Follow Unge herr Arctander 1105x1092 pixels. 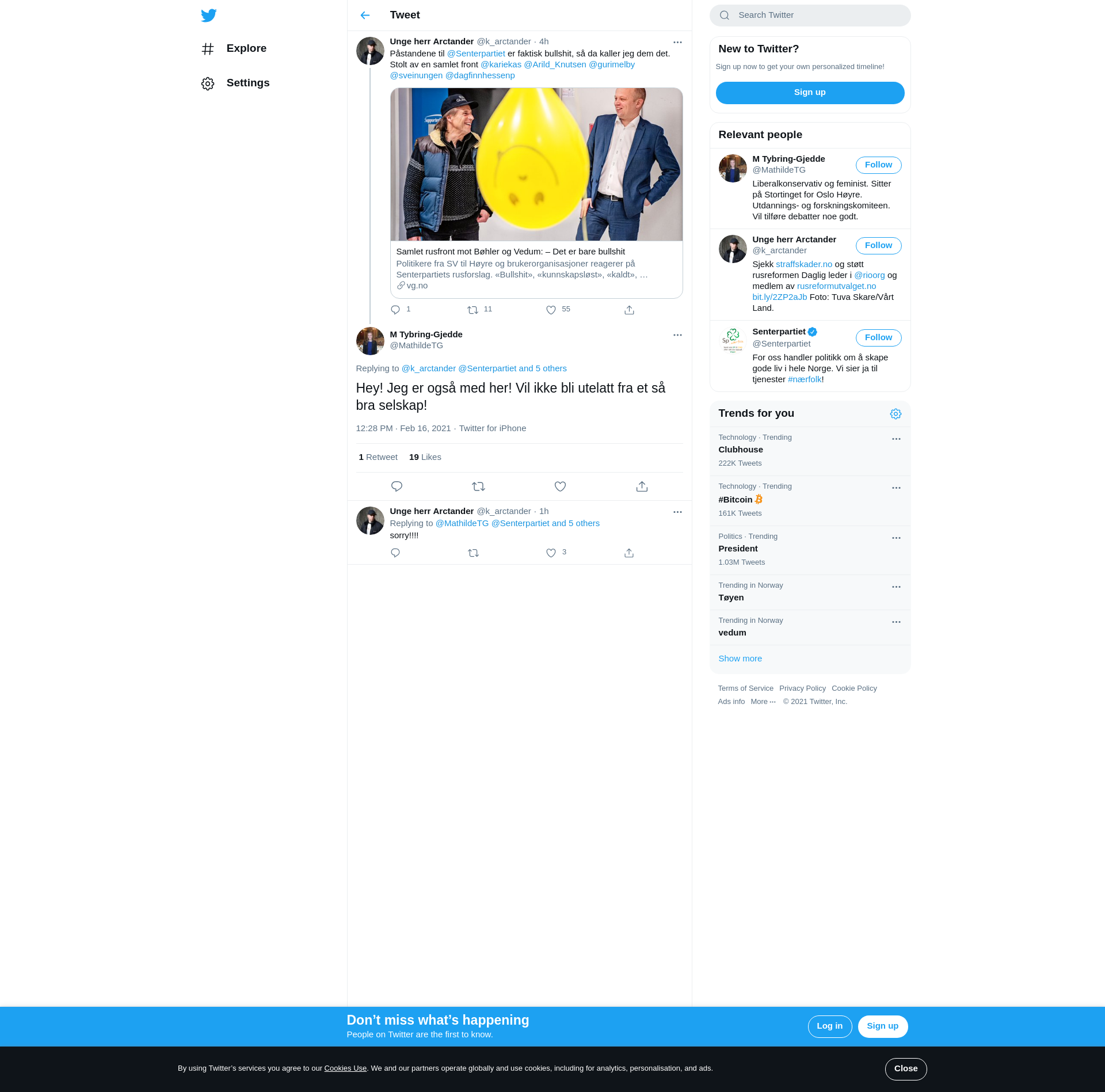coord(878,245)
